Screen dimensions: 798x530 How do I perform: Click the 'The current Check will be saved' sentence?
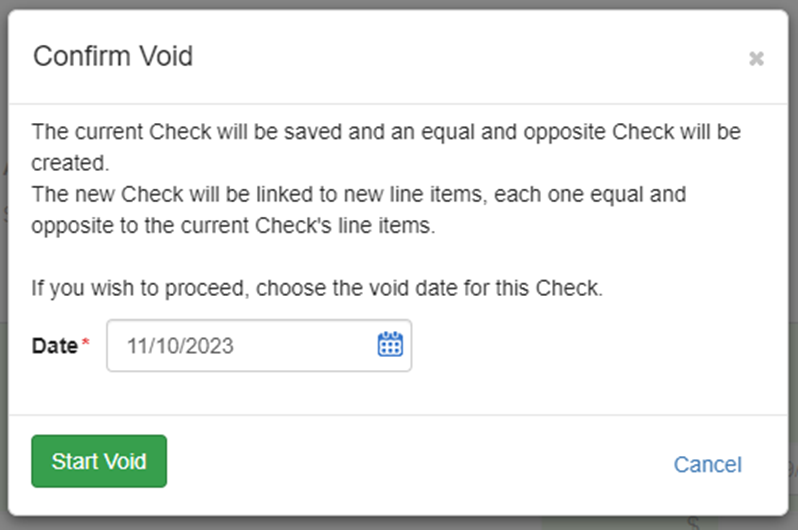click(386, 147)
